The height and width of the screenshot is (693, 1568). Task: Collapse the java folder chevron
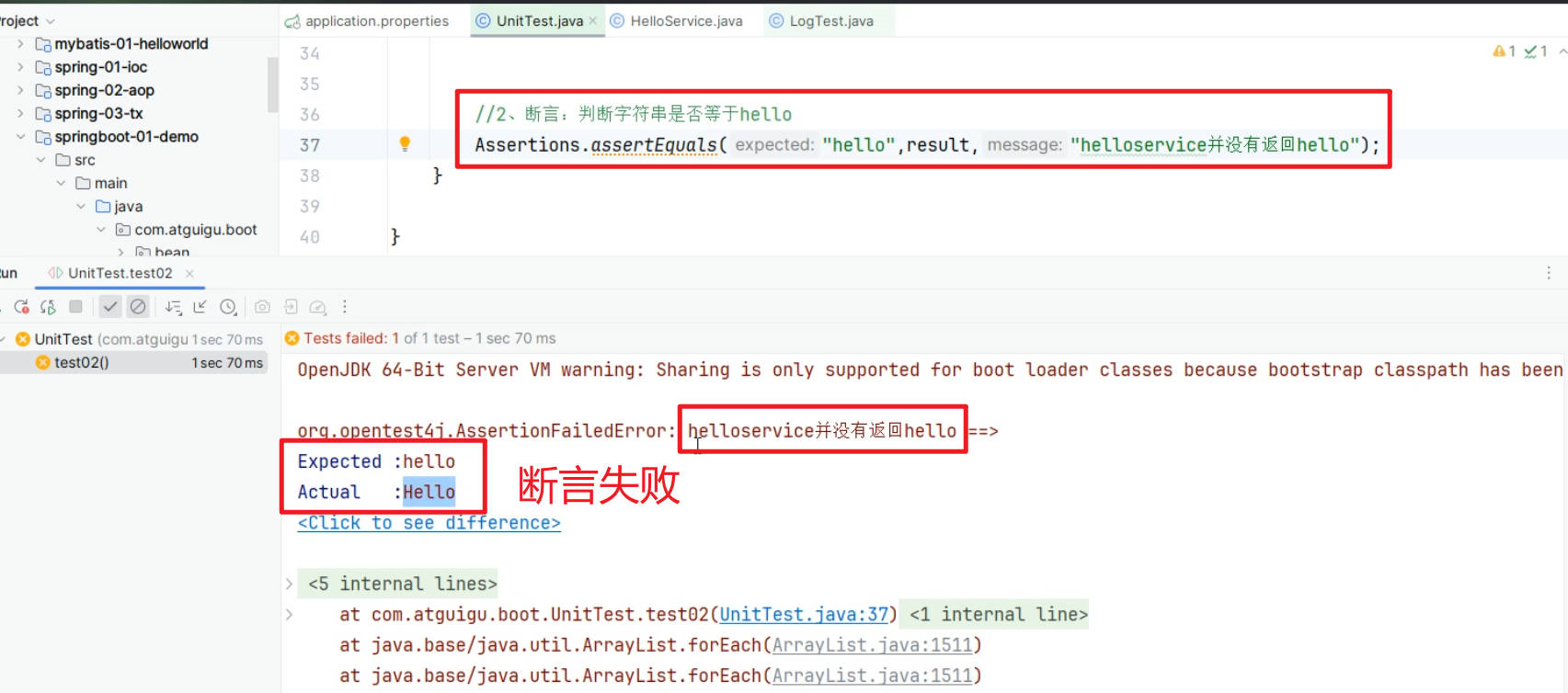click(x=81, y=207)
